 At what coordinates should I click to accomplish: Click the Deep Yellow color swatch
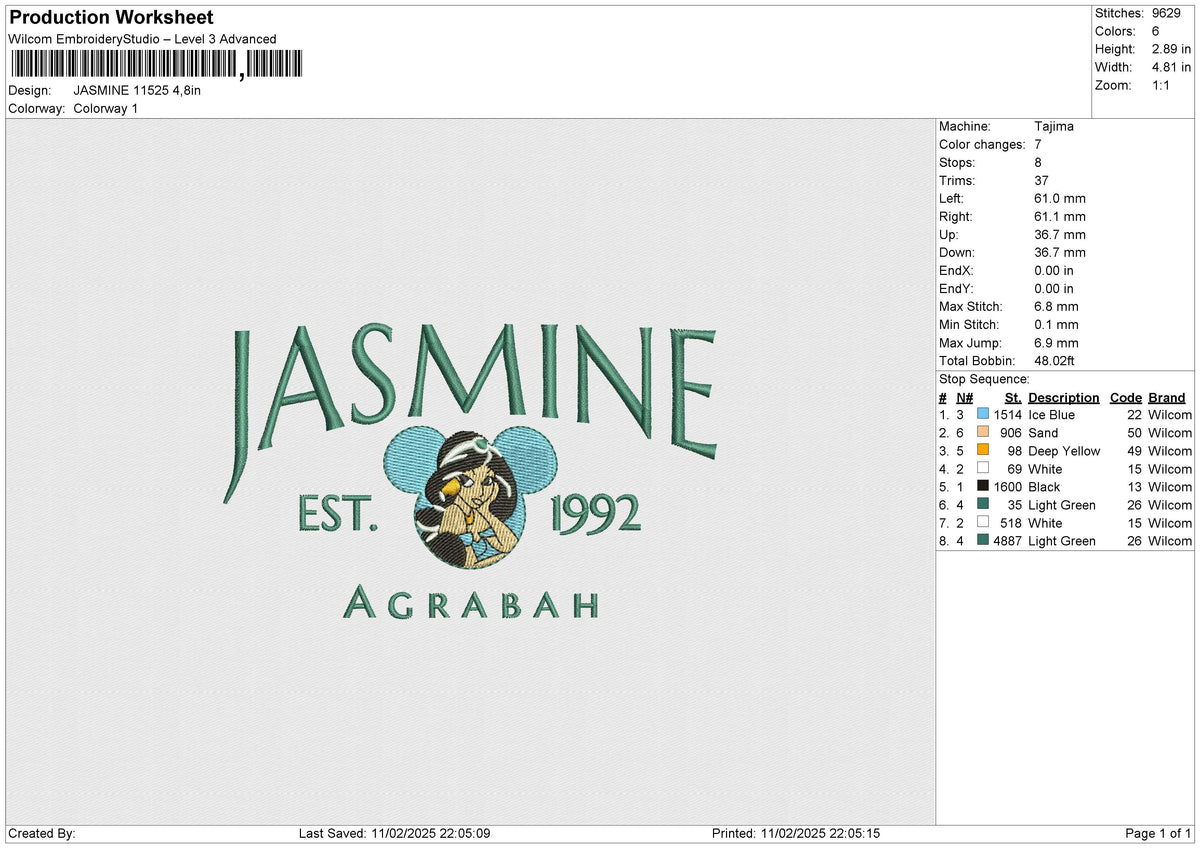pos(983,451)
